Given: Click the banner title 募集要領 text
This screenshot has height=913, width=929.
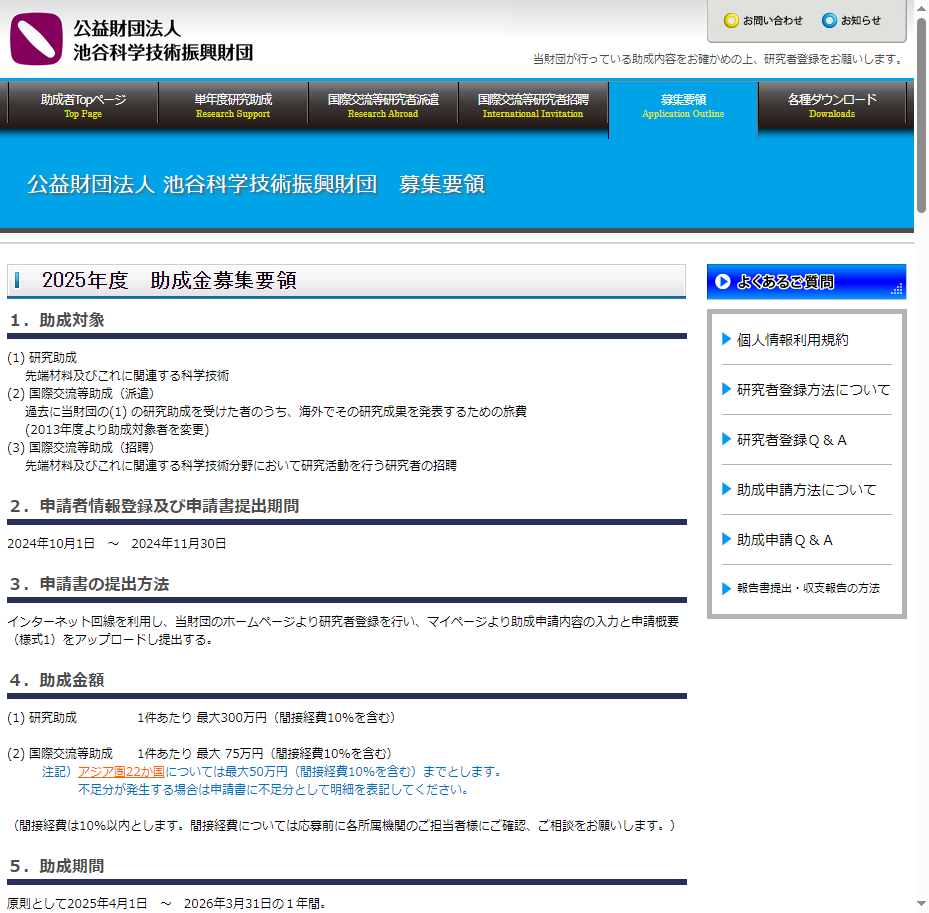Looking at the screenshot, I should 441,184.
